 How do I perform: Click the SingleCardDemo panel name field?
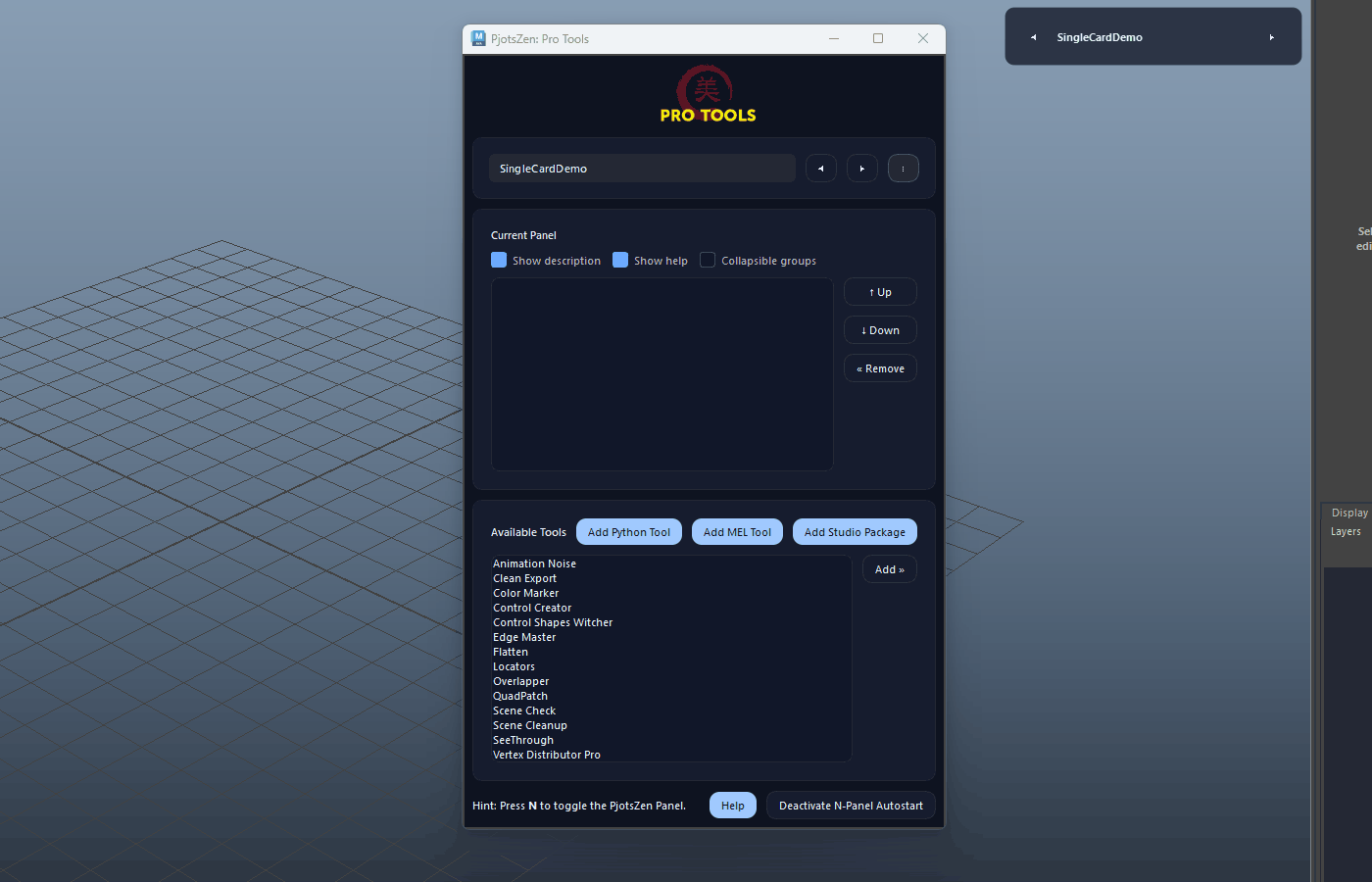642,169
